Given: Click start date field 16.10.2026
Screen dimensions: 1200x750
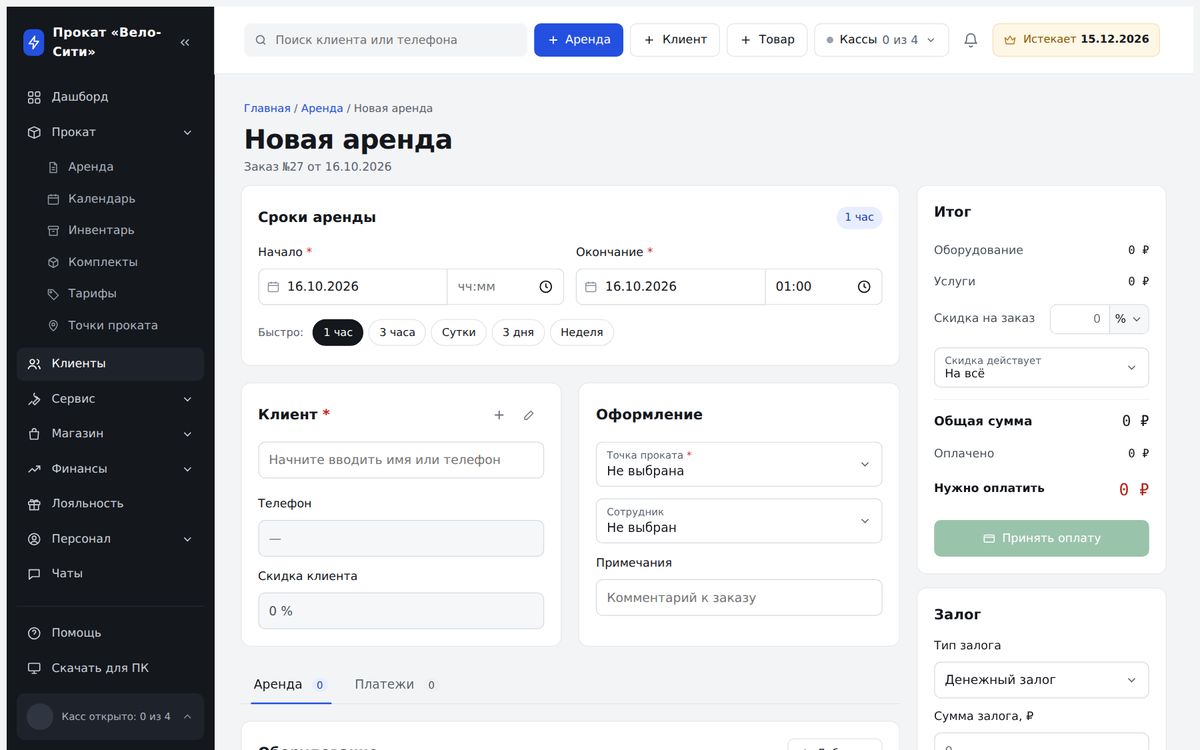Looking at the screenshot, I should pos(352,287).
